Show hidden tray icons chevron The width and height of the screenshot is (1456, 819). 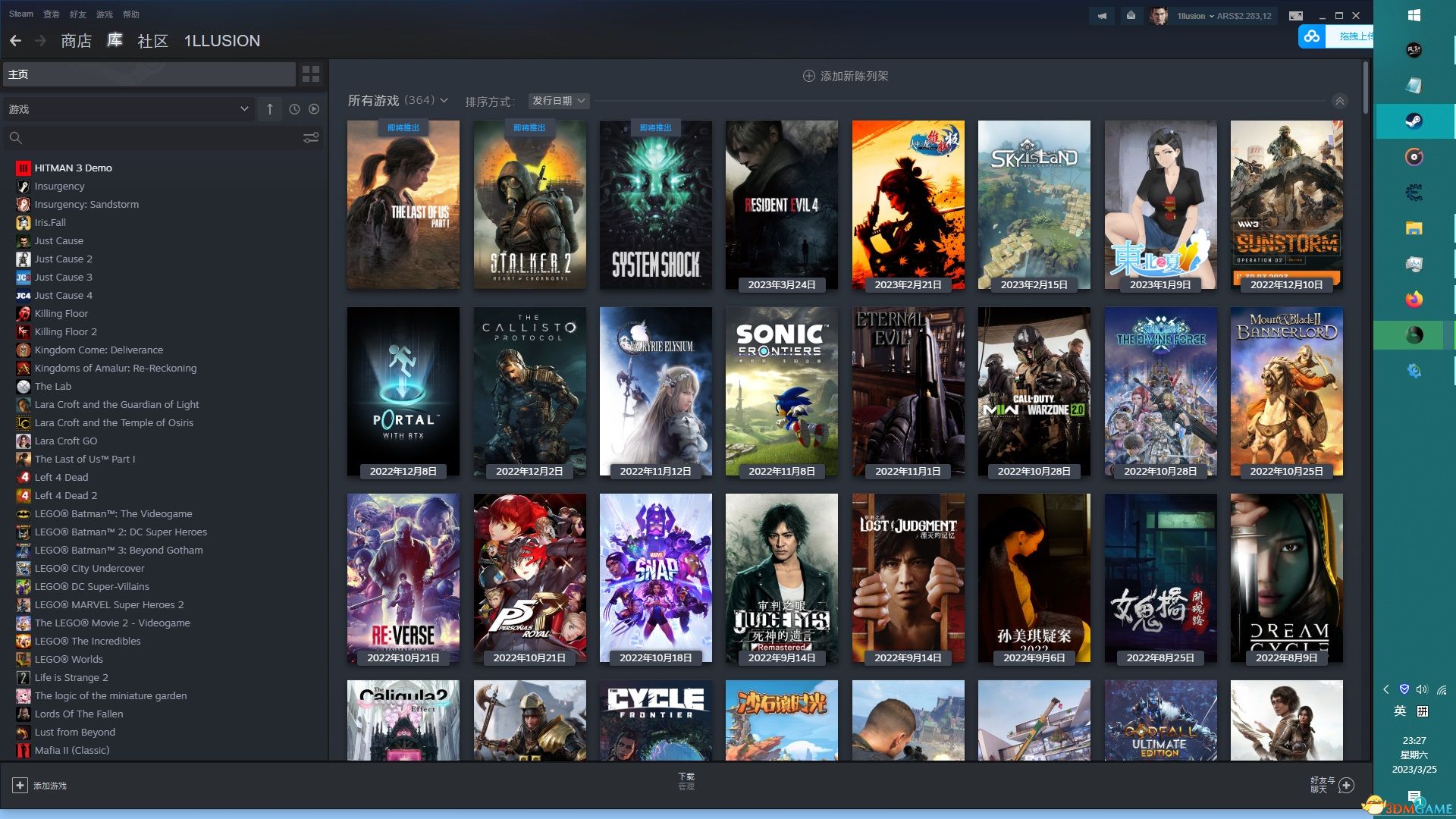click(1385, 689)
